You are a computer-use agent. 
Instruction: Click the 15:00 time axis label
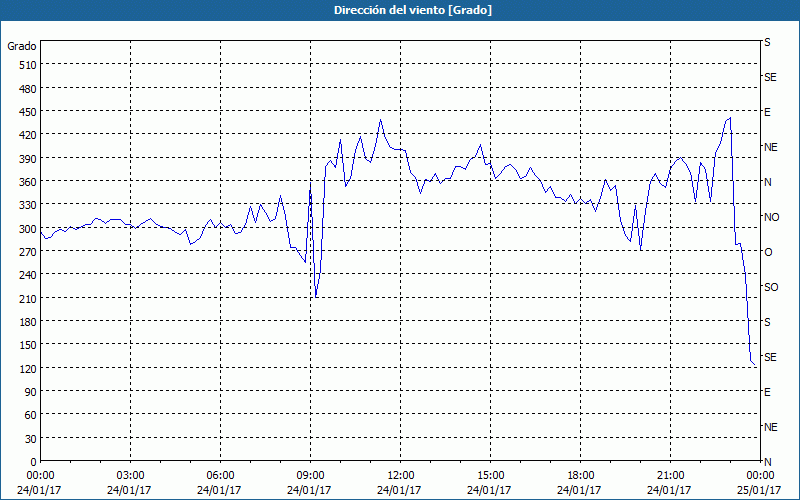490,476
